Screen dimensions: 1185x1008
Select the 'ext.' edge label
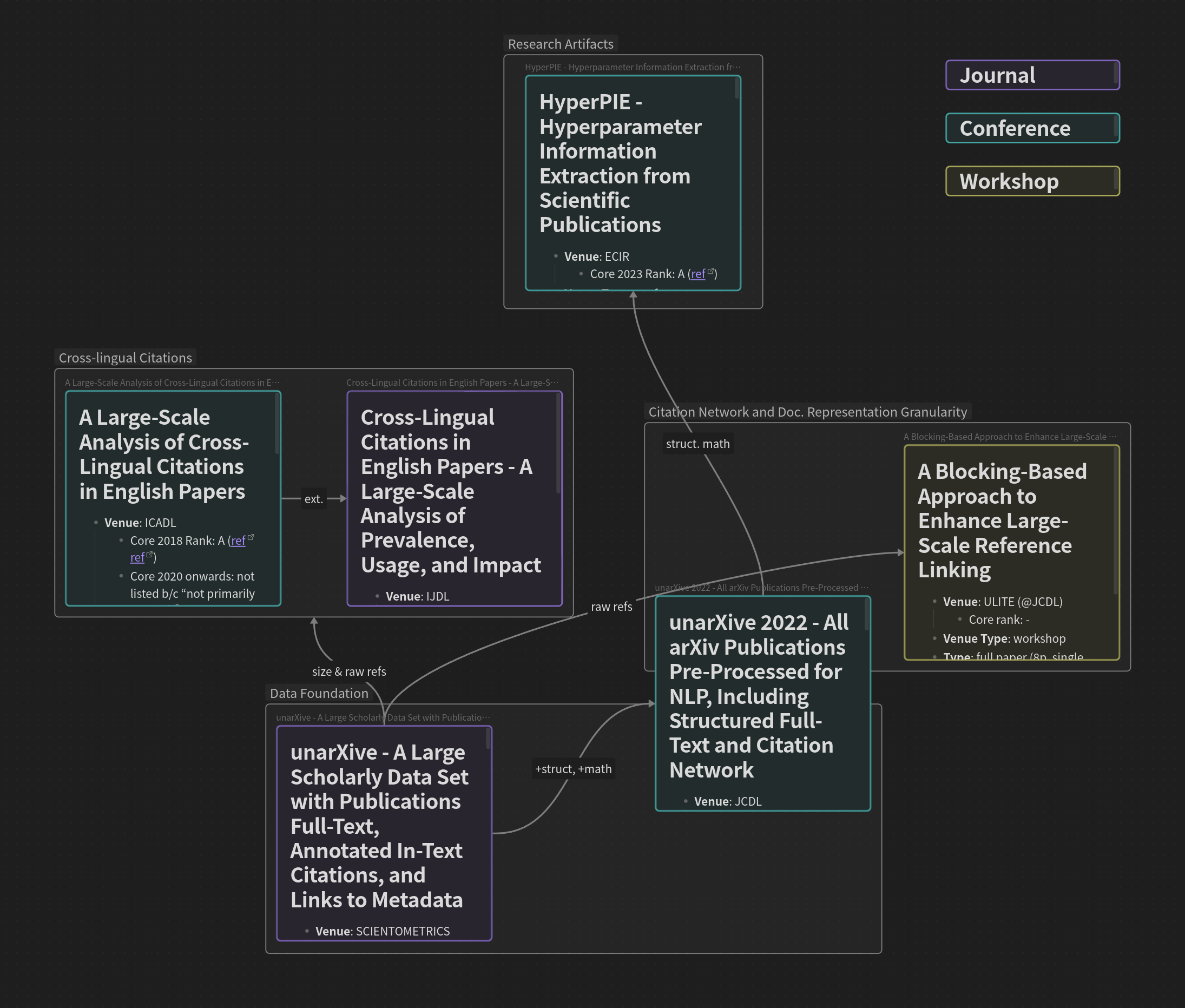click(x=313, y=499)
